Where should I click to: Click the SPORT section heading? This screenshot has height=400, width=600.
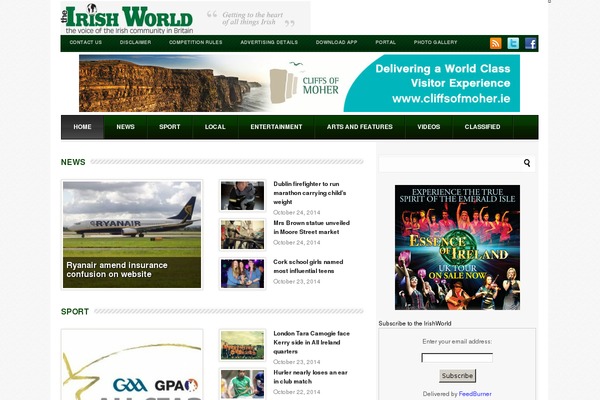pos(75,312)
